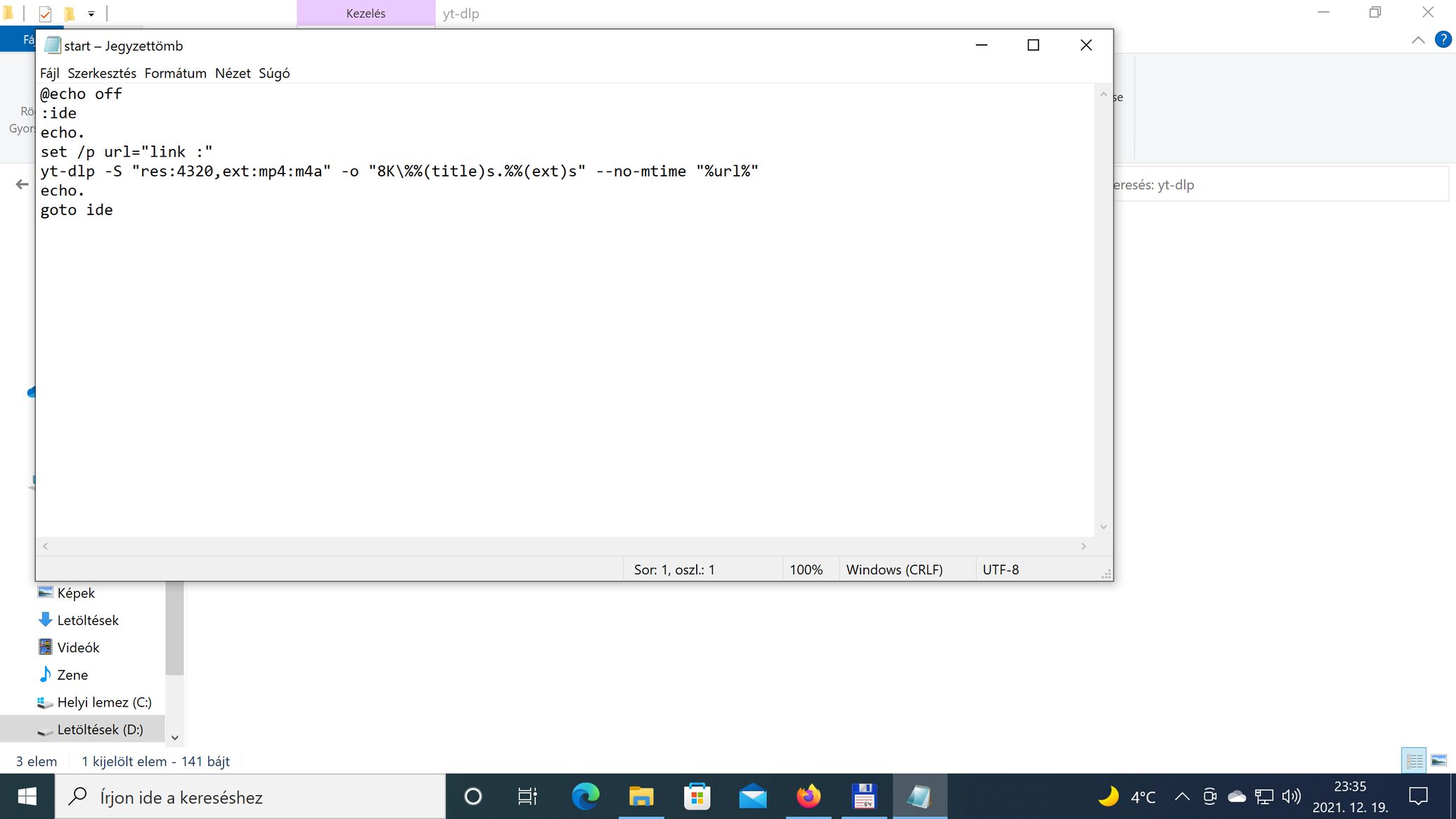The height and width of the screenshot is (819, 1456).
Task: Switch Explorer to details list view
Action: pos(1414,761)
